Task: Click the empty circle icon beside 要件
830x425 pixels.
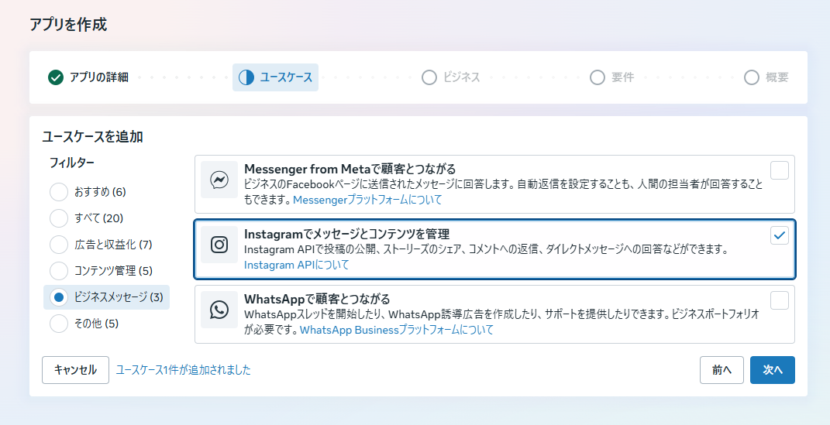Action: (x=598, y=77)
